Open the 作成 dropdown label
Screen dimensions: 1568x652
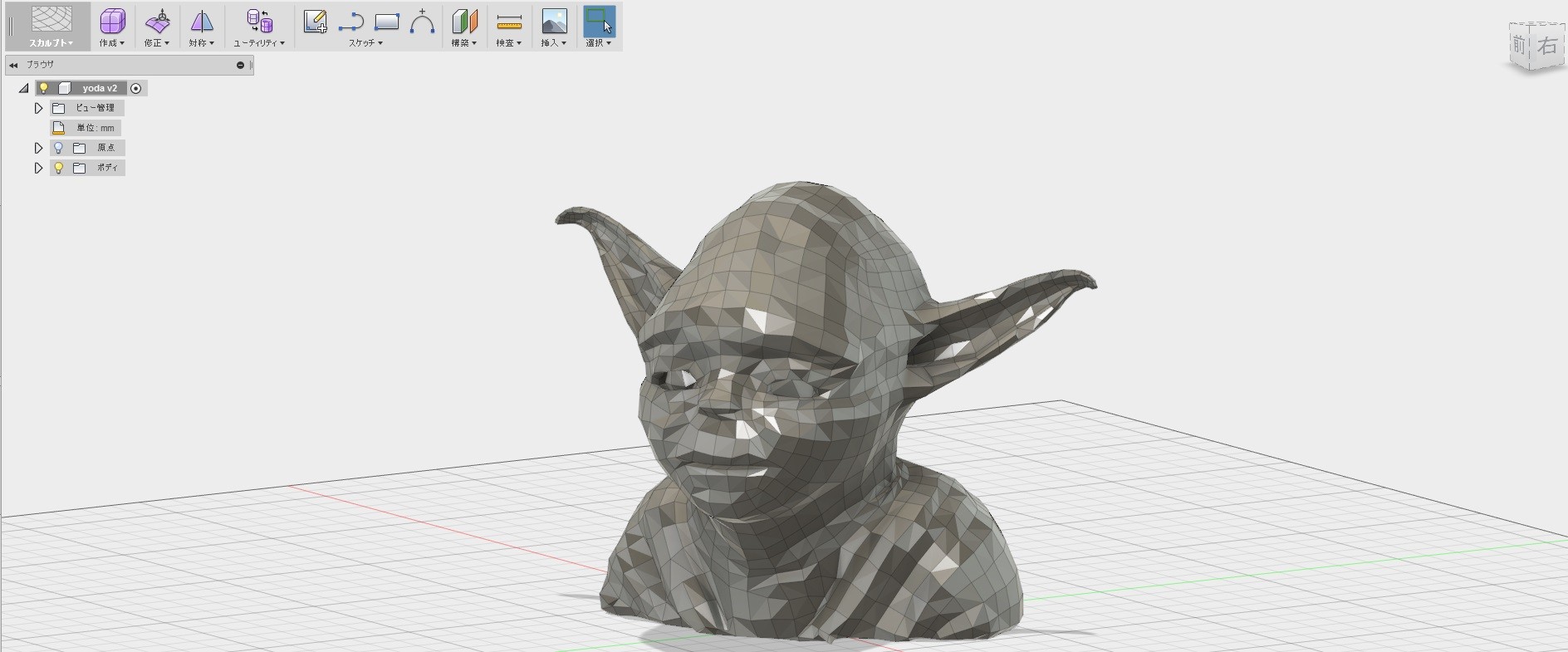pos(112,43)
